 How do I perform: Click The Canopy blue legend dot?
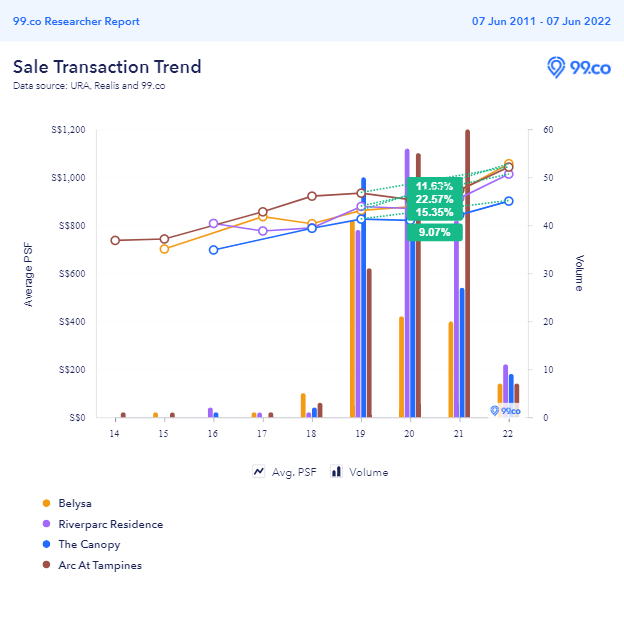point(47,544)
